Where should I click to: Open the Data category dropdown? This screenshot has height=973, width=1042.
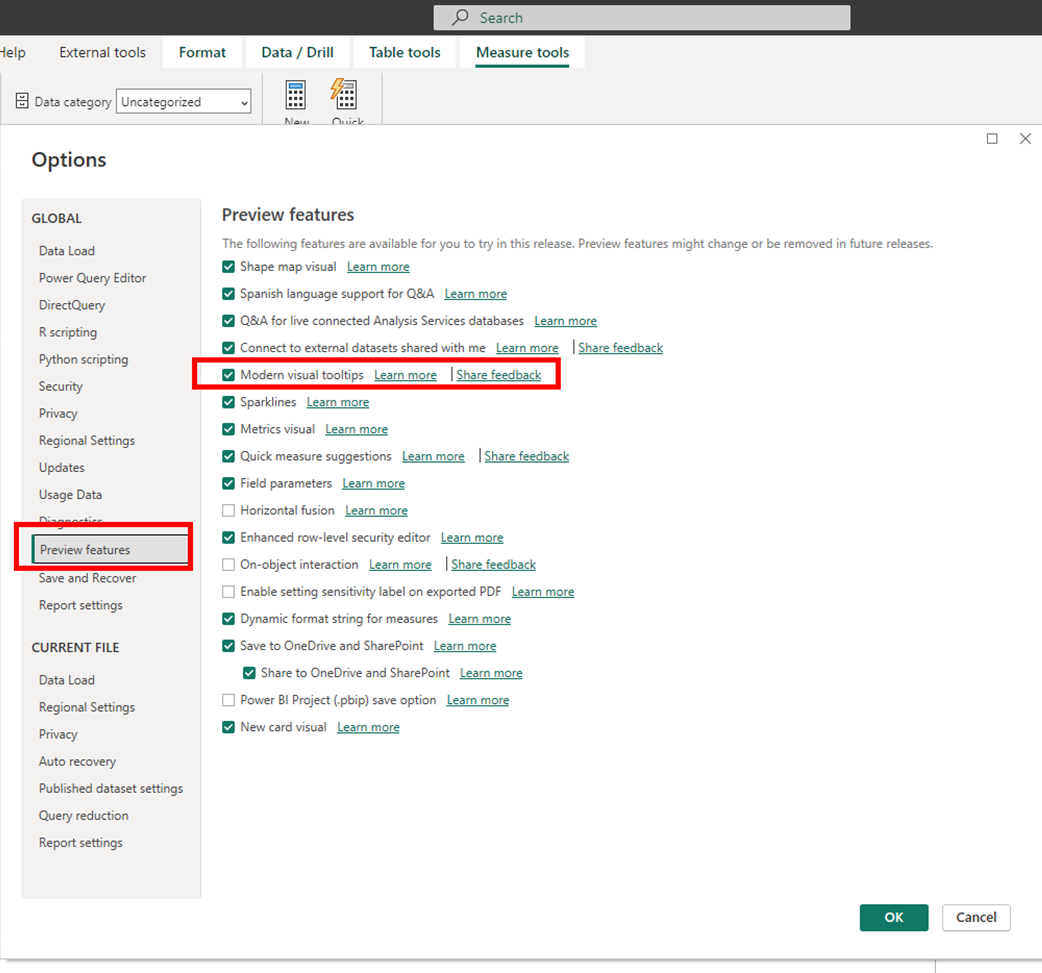pyautogui.click(x=183, y=102)
